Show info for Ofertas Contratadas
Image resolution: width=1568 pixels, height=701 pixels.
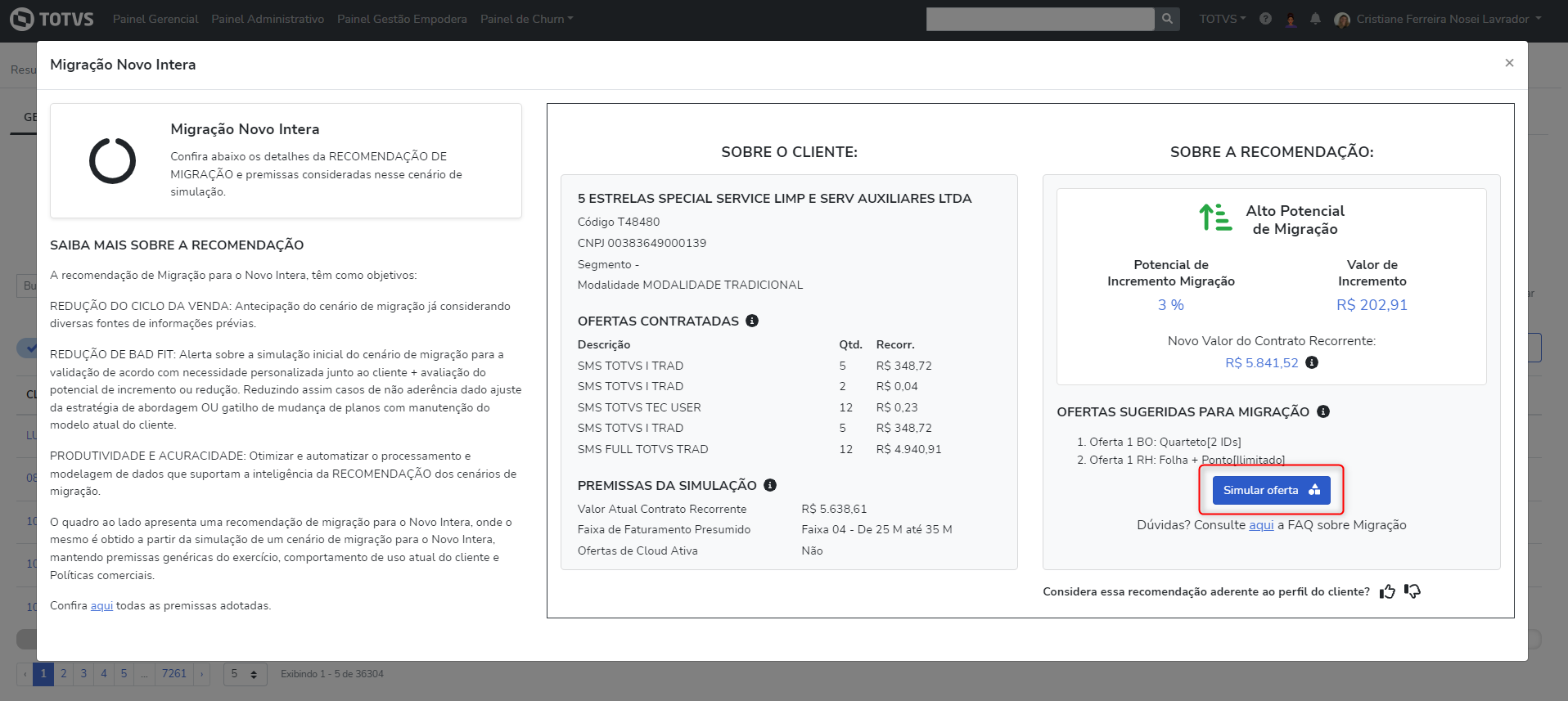click(752, 321)
